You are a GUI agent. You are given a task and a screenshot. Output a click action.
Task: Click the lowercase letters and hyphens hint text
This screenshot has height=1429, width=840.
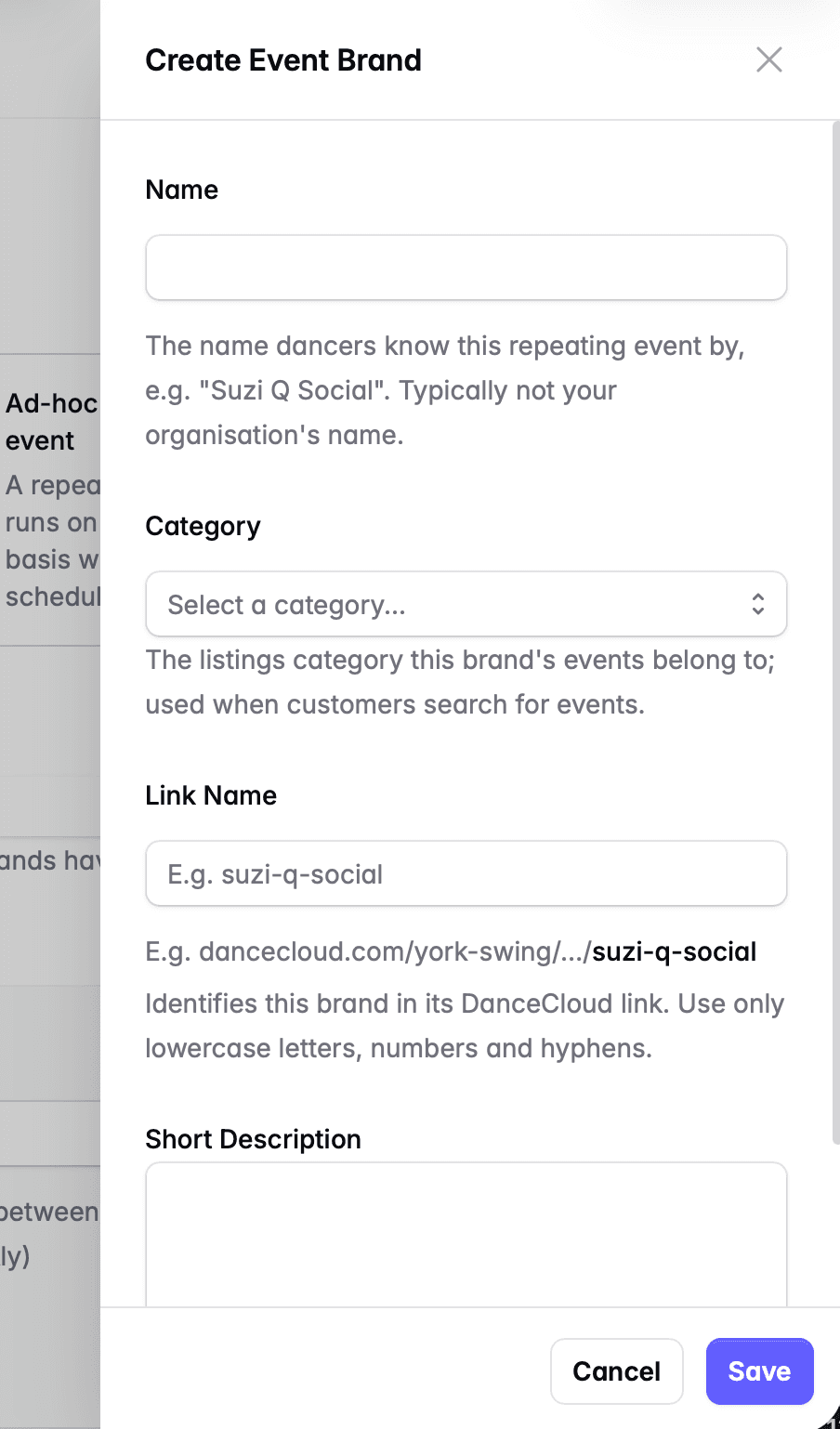(466, 1026)
